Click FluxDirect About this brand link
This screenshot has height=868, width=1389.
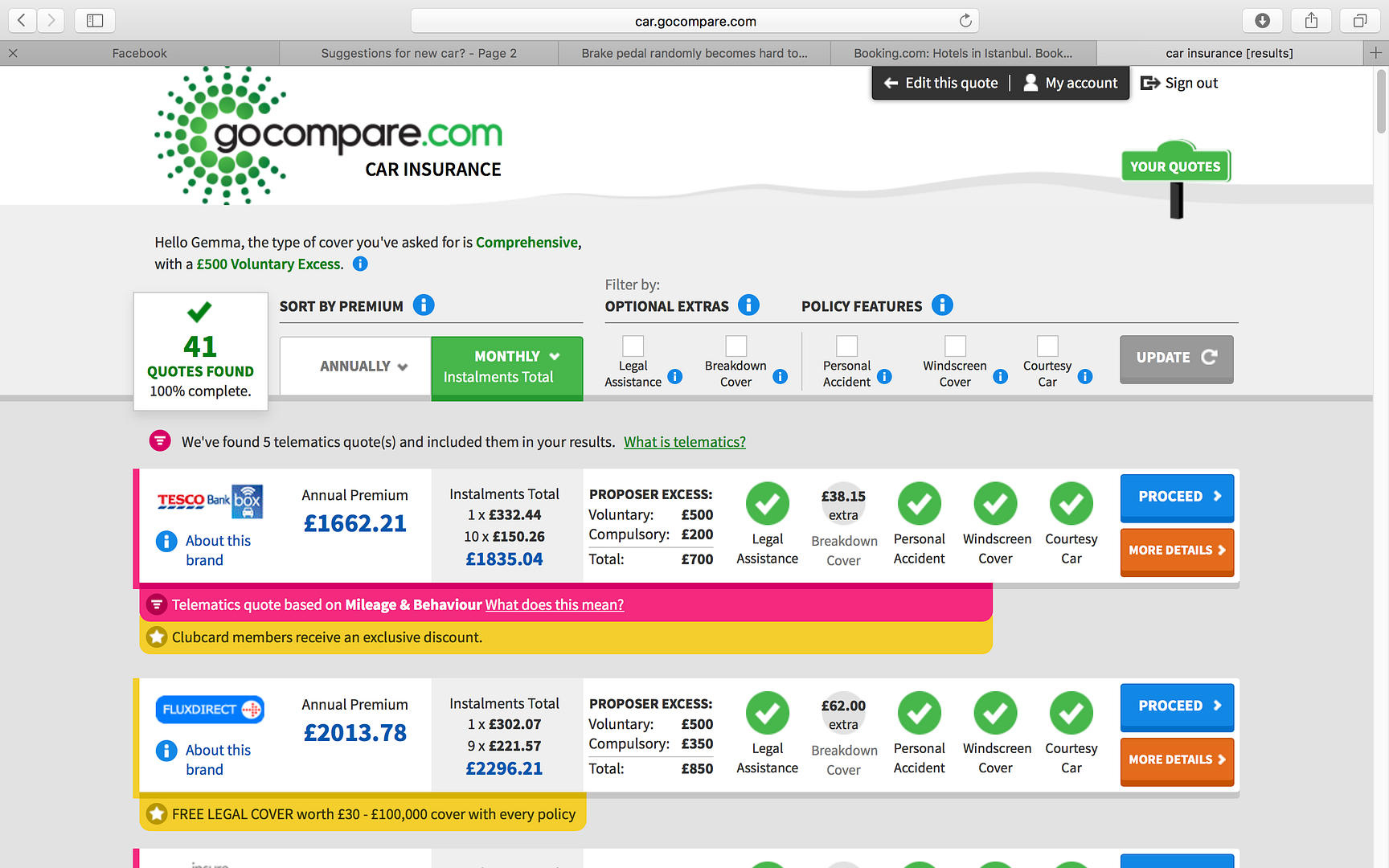point(218,759)
